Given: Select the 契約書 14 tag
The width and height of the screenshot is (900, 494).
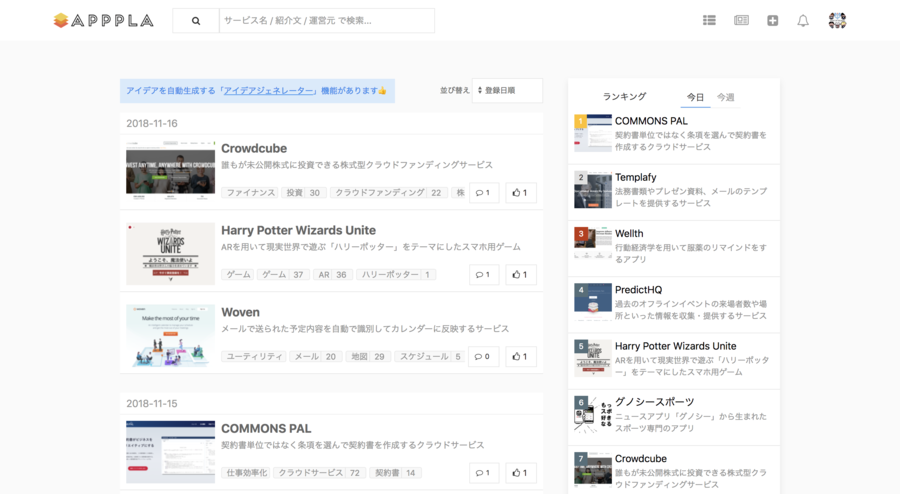Looking at the screenshot, I should coord(395,473).
